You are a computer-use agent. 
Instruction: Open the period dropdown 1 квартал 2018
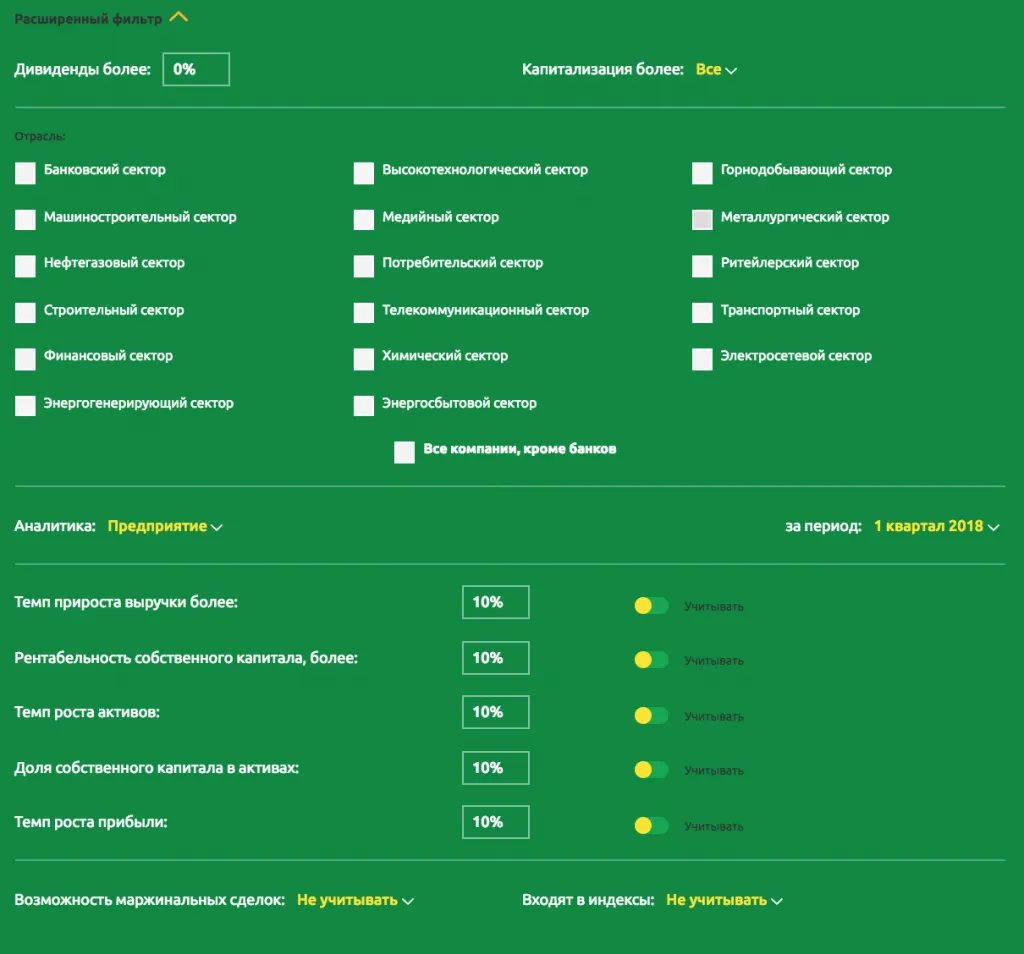[935, 526]
